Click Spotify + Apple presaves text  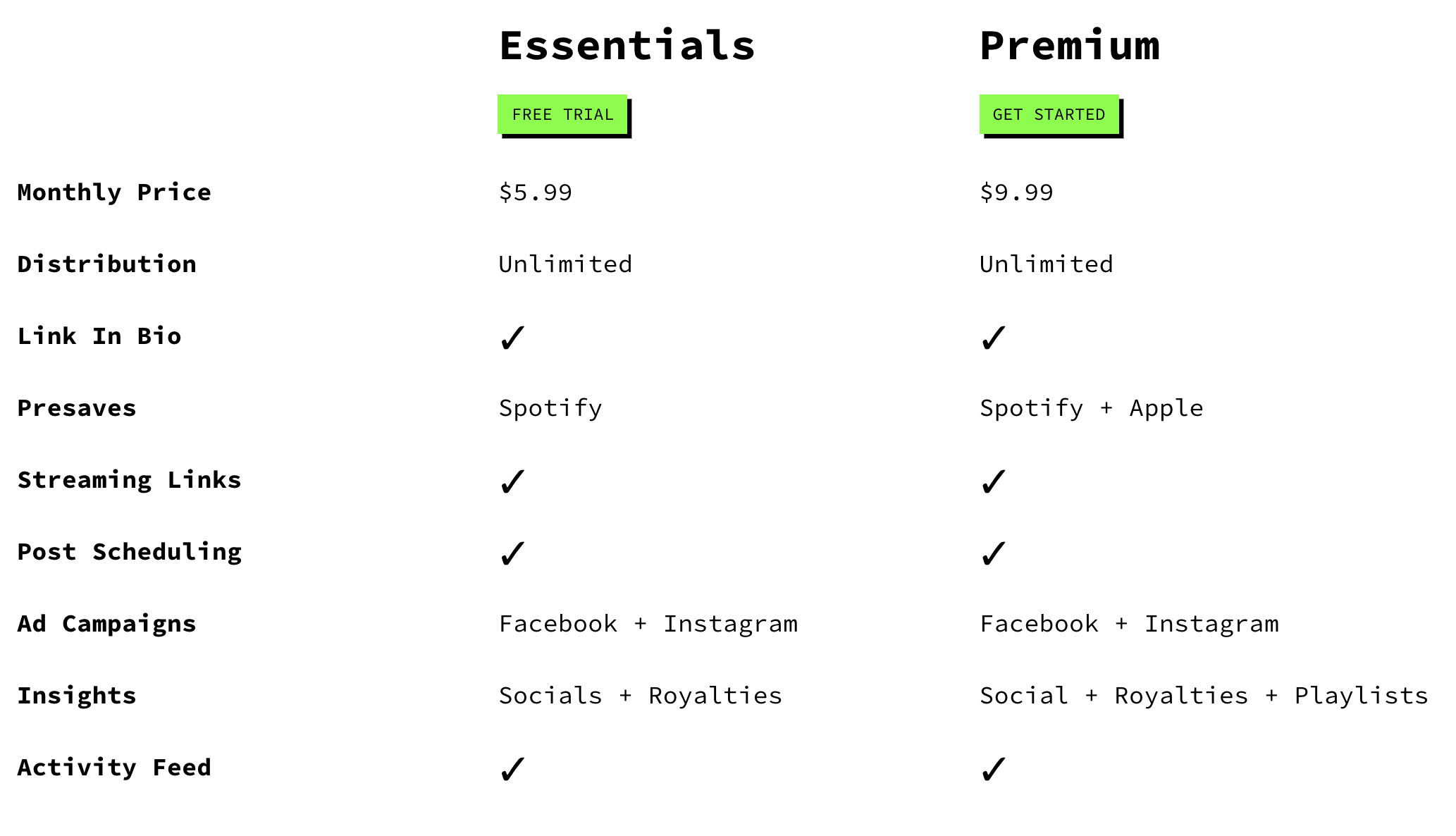(x=1092, y=408)
